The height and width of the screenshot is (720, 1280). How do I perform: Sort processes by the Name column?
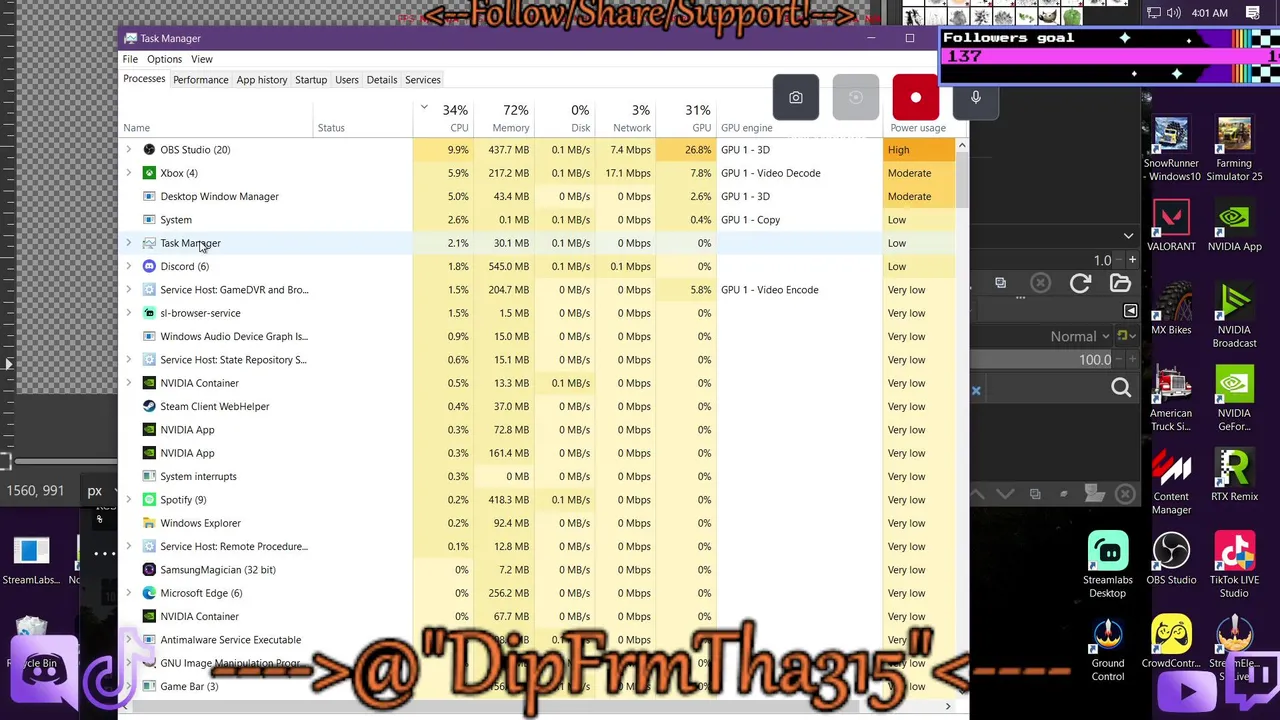137,128
